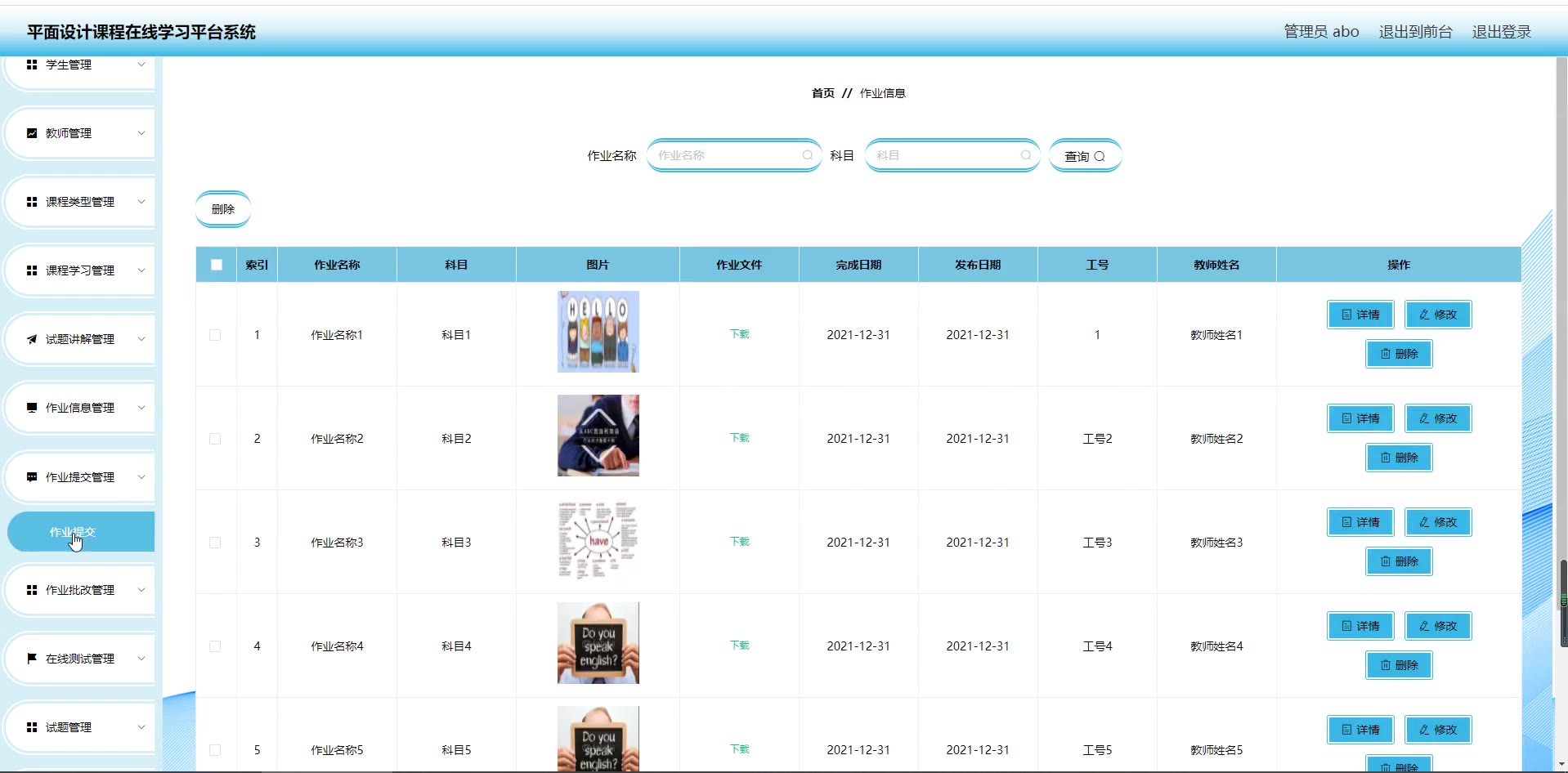Open the 试题管理 sidebar menu
The height and width of the screenshot is (773, 1568).
(80, 727)
